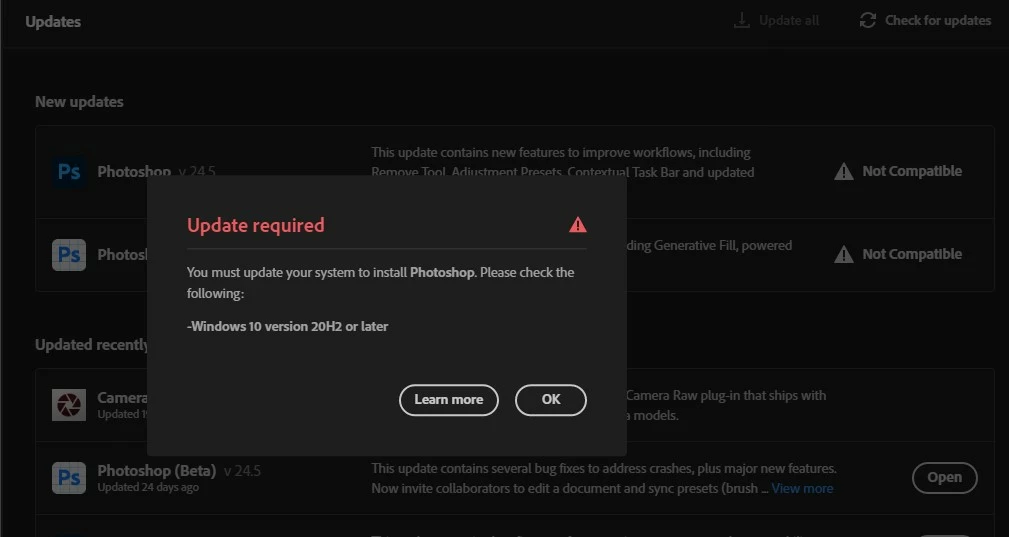Click Not Compatible text in the Photoshop v24.5 row
The height and width of the screenshot is (537, 1009).
[912, 171]
